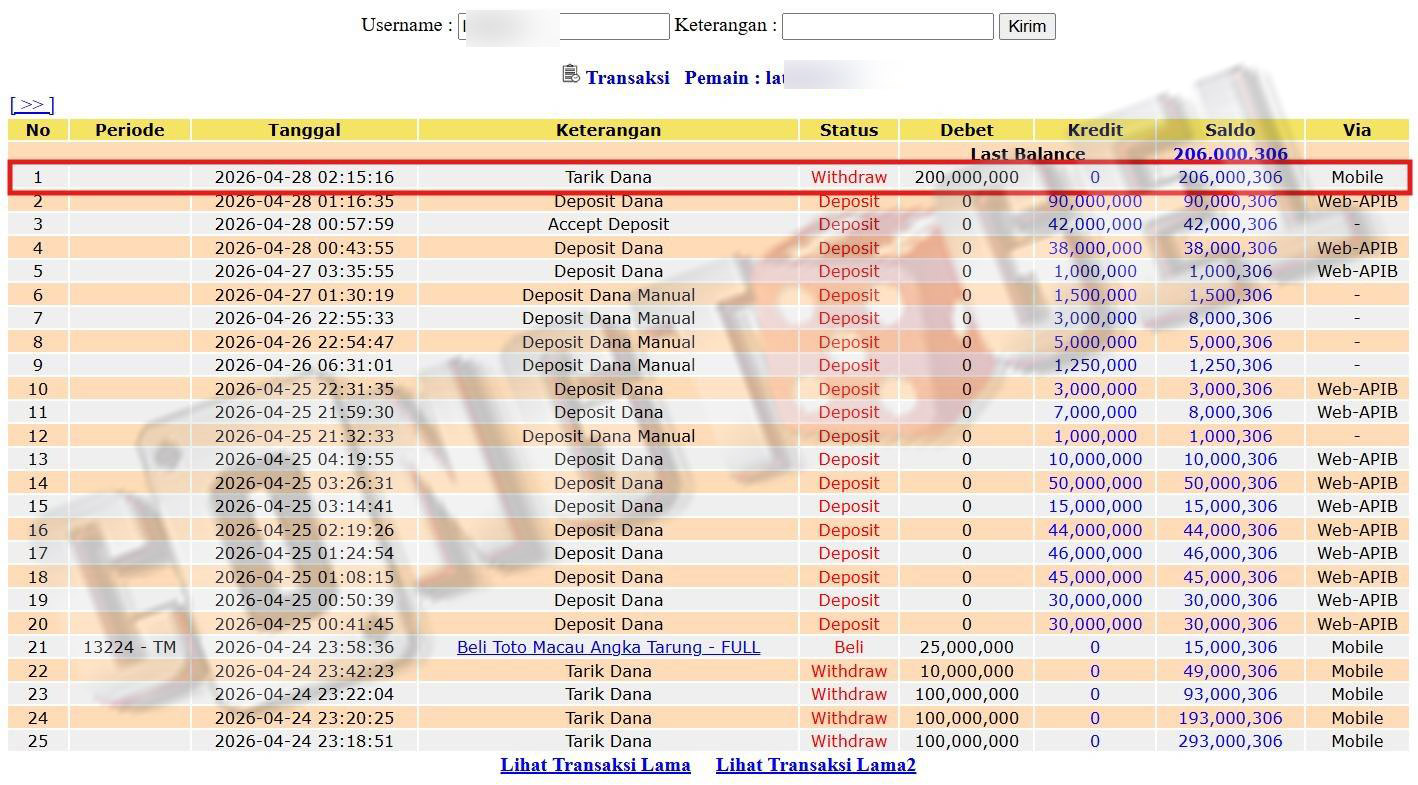
Task: Click the Username input field
Action: (563, 26)
